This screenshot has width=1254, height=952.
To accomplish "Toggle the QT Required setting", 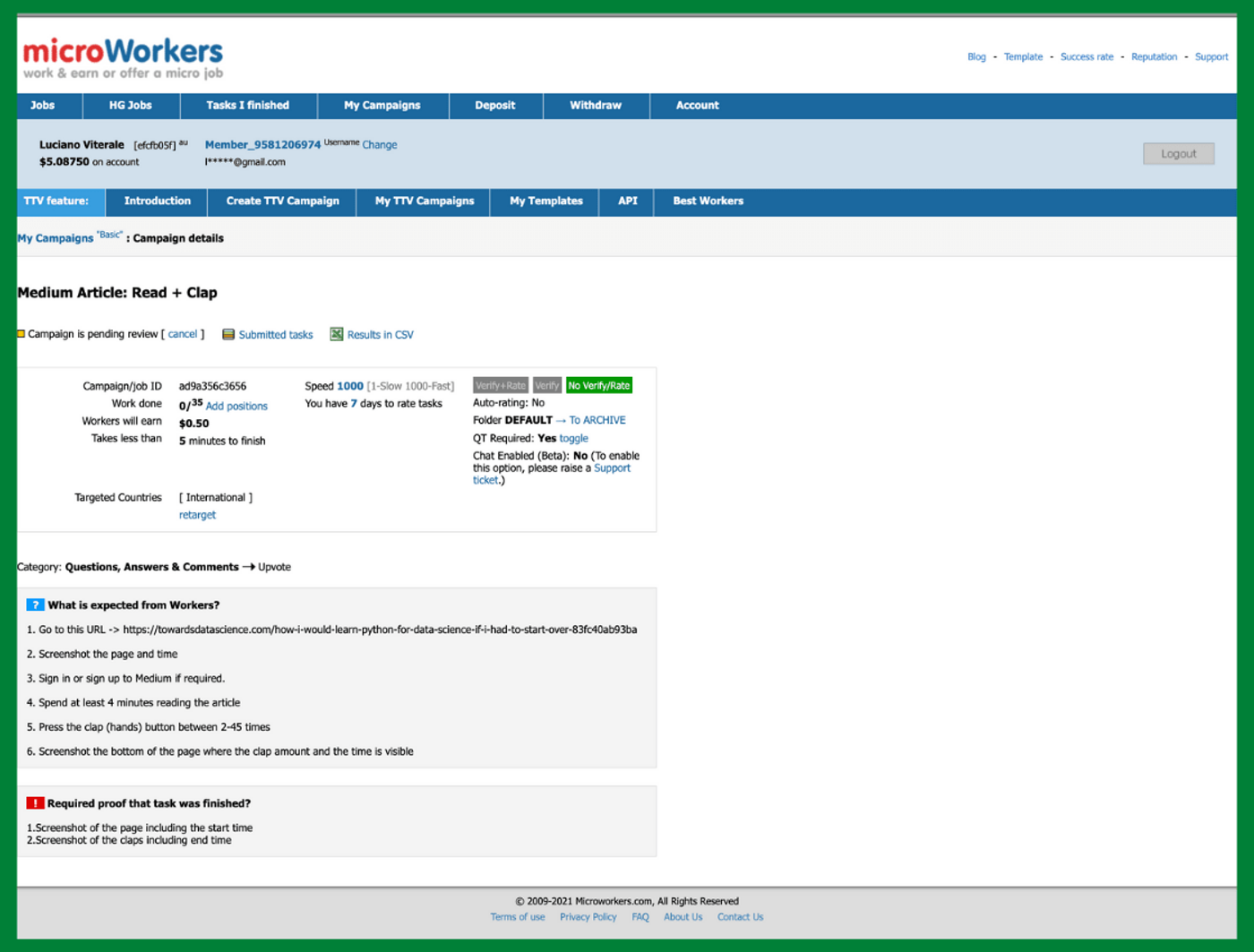I will click(574, 439).
